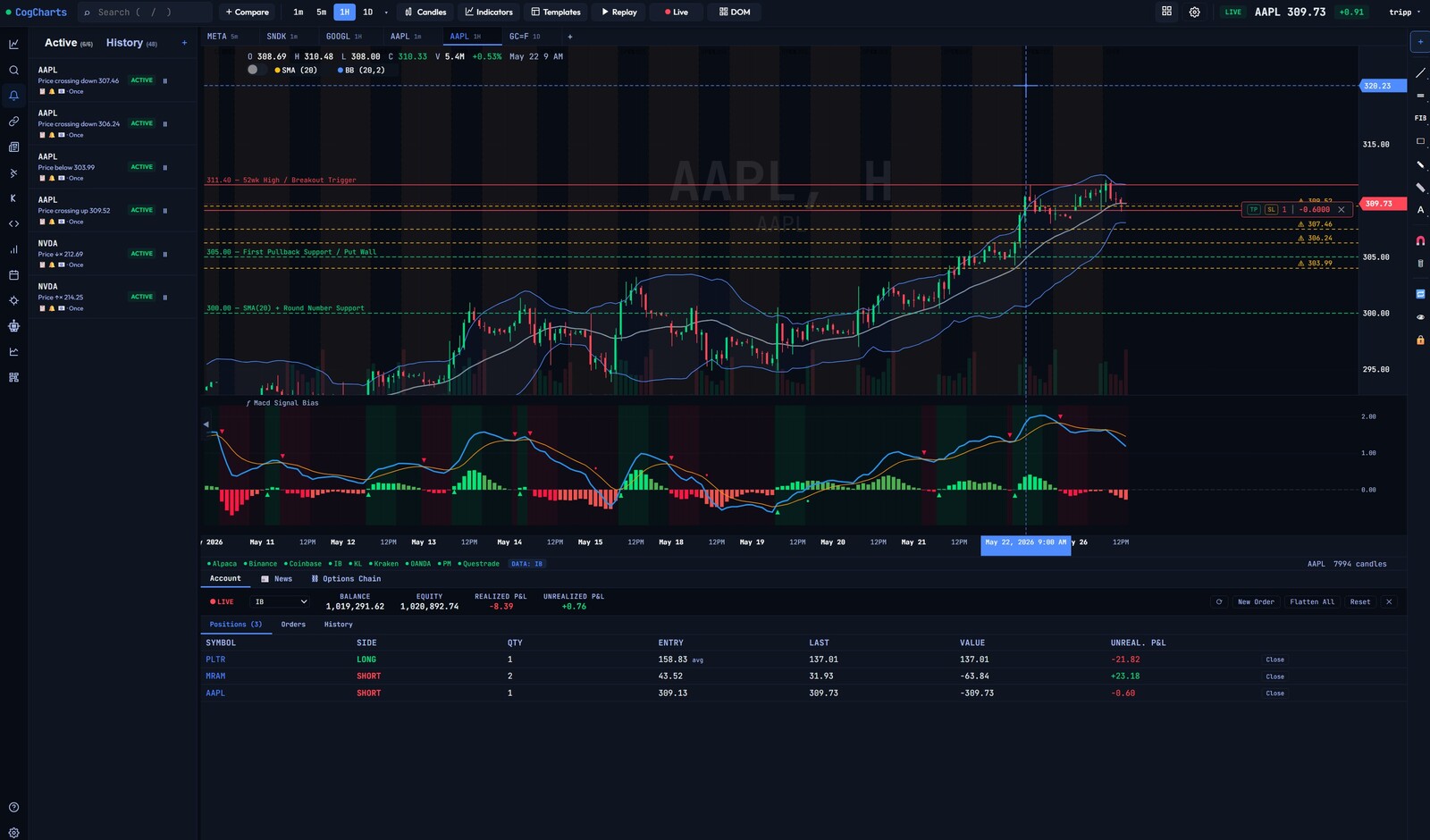Select the 5m timeframe
The width and height of the screenshot is (1430, 840).
click(x=321, y=12)
